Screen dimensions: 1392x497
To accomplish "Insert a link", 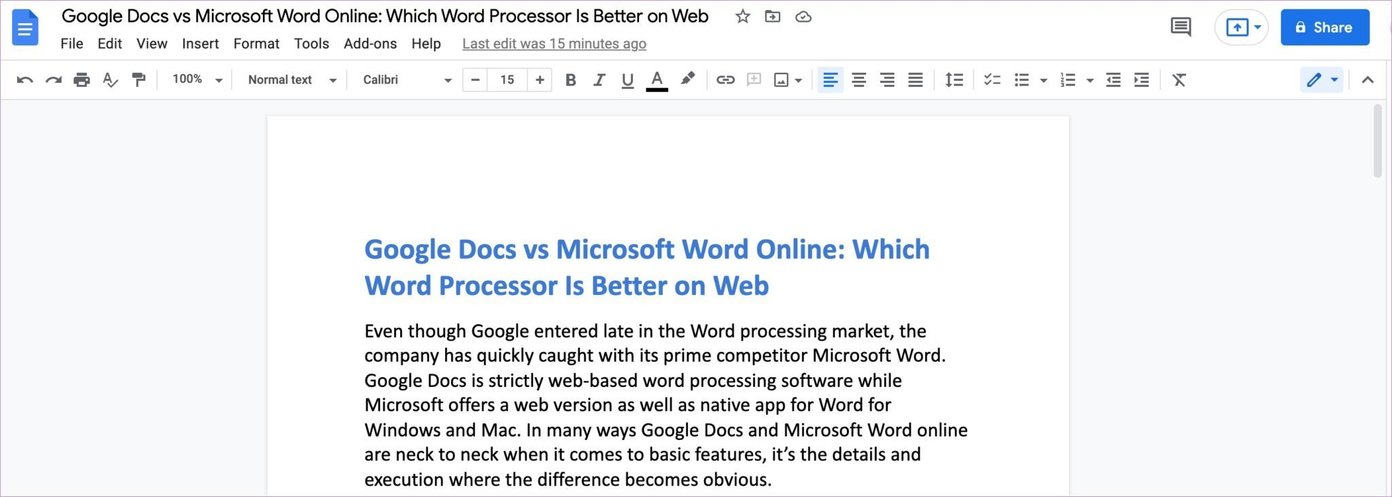I will (726, 80).
